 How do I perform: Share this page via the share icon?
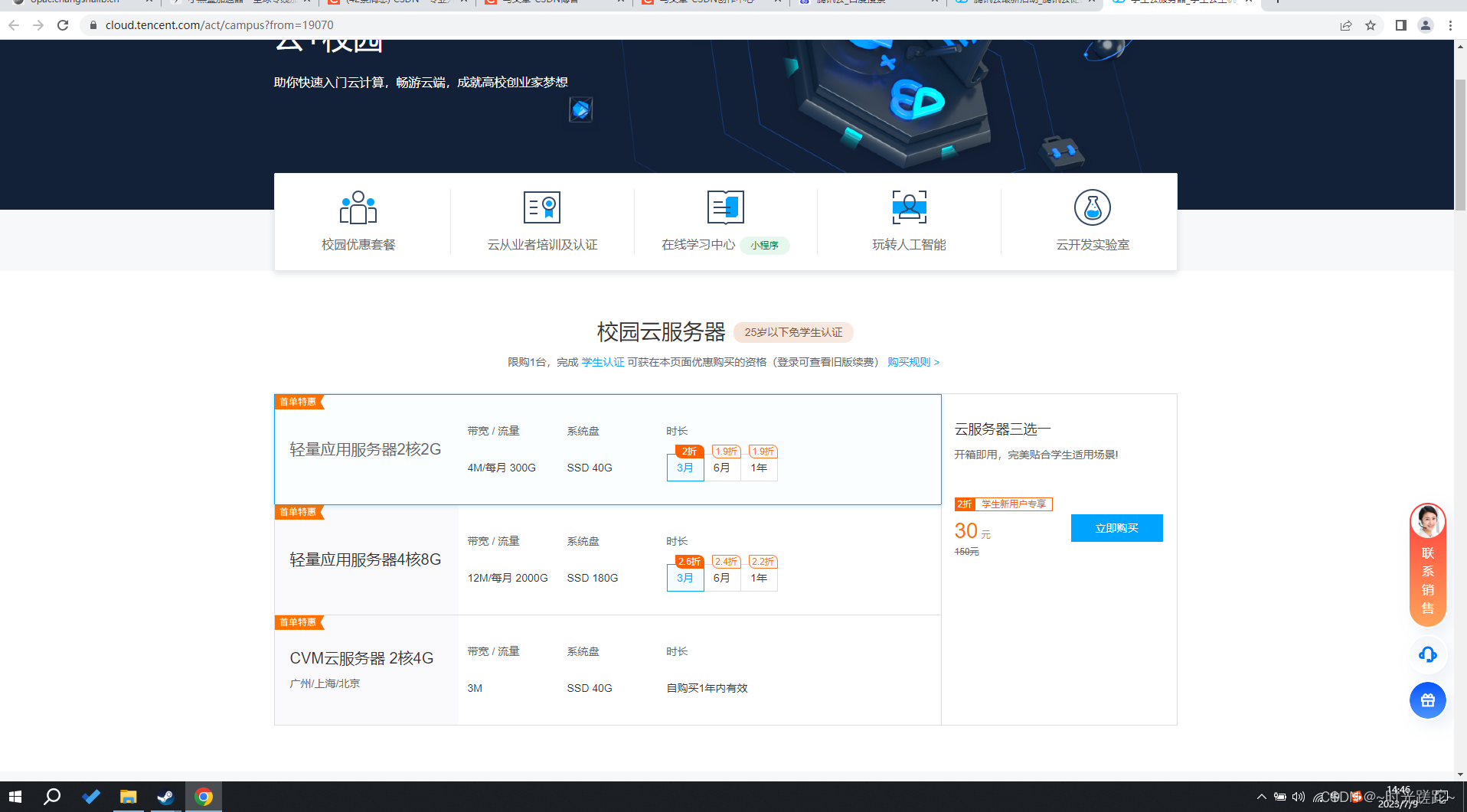[1346, 25]
